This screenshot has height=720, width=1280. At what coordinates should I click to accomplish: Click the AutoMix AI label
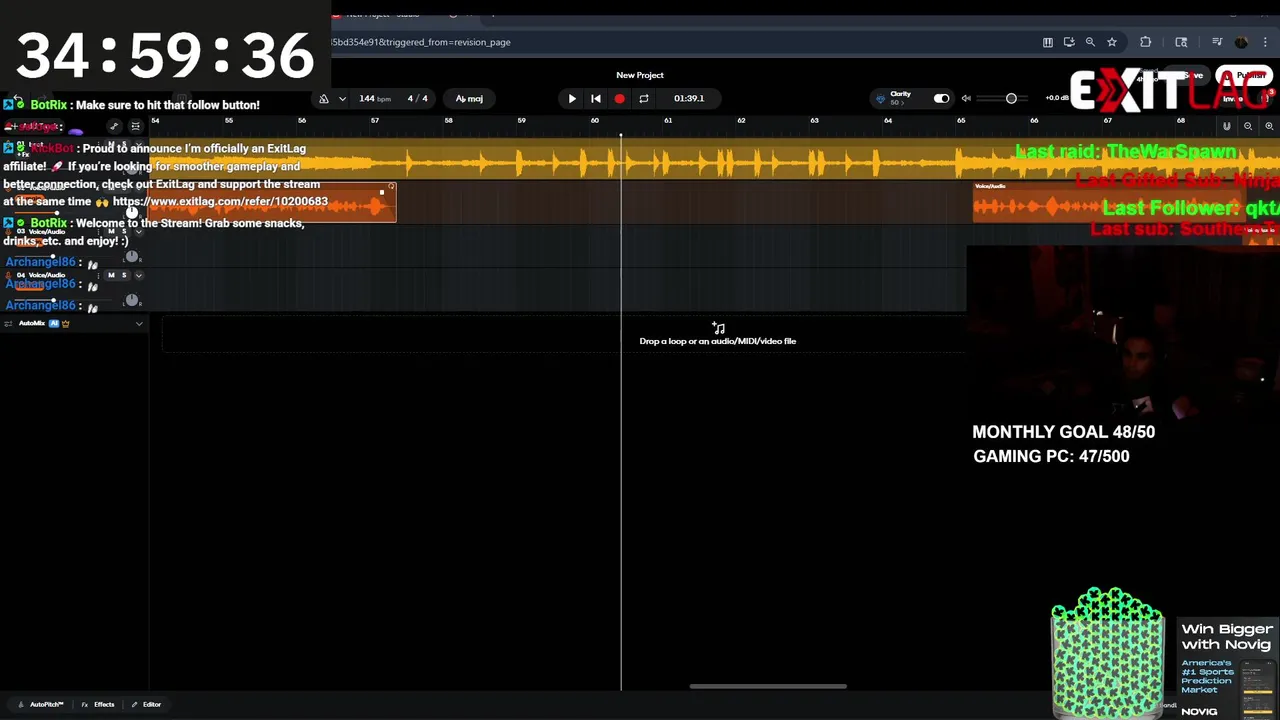54,324
